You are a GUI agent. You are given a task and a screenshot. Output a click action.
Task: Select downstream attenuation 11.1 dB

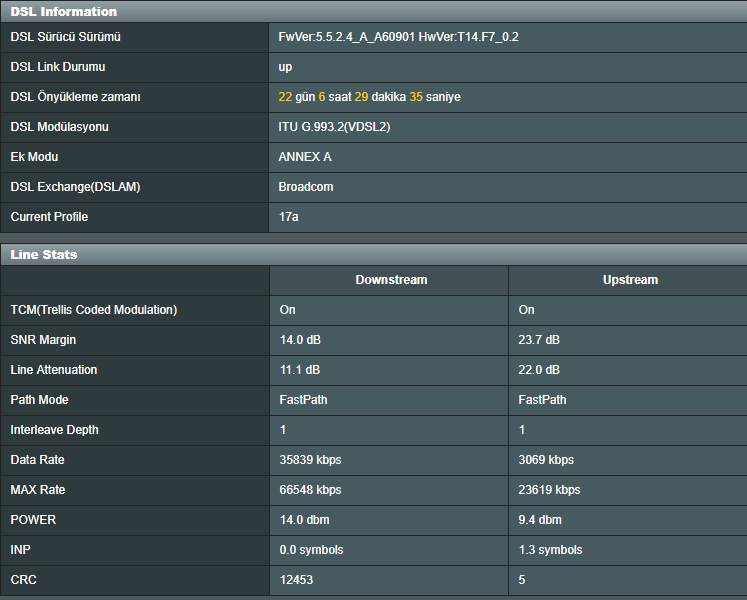tap(300, 370)
